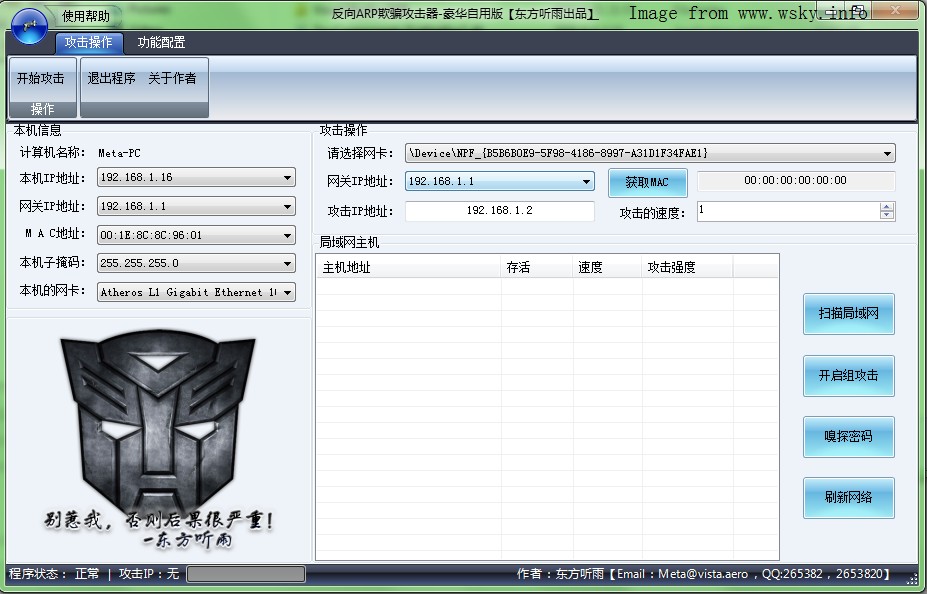
Task: Click the 扫描局域网 scan LAN button
Action: coord(848,314)
